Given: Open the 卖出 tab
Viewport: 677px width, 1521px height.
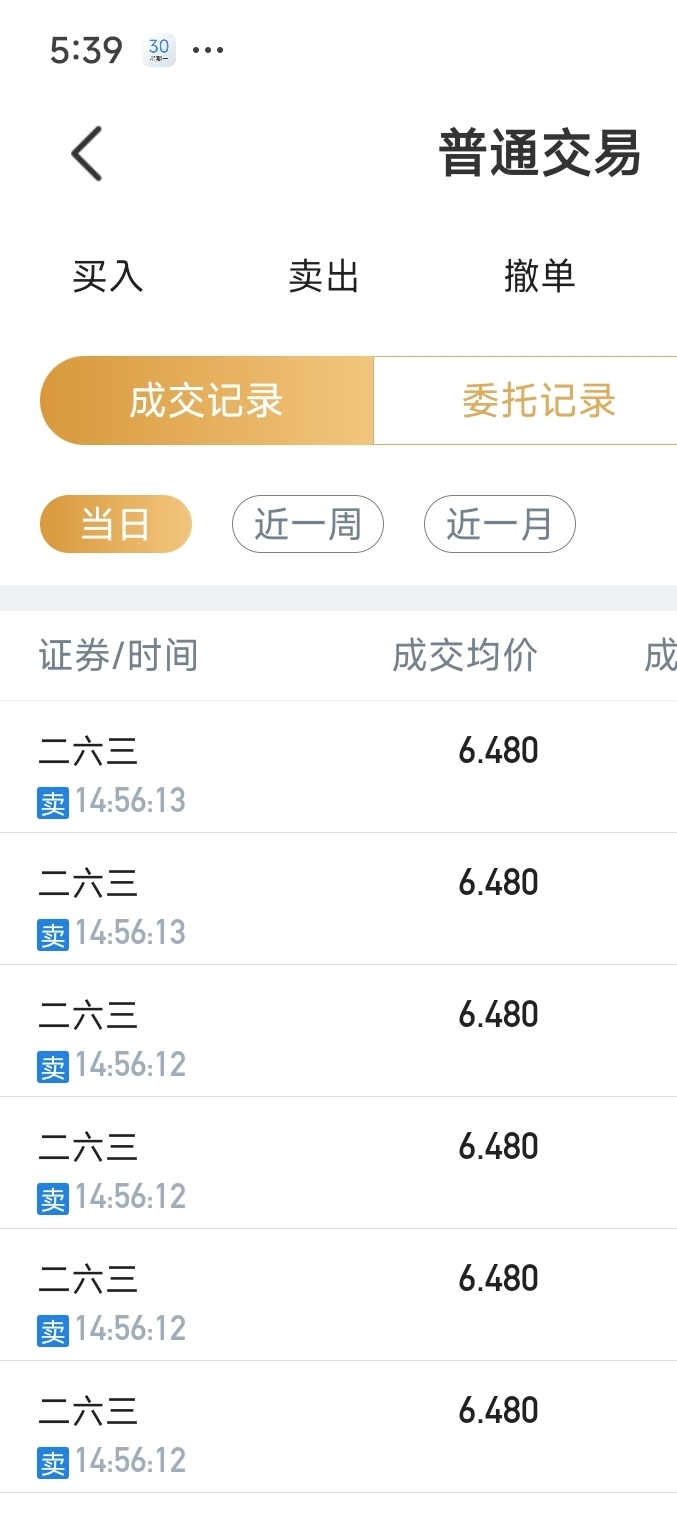Looking at the screenshot, I should click(x=324, y=277).
